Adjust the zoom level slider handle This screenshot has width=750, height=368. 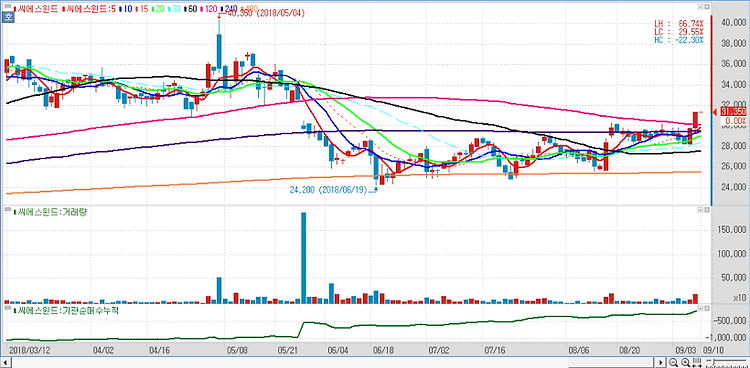pos(714,362)
